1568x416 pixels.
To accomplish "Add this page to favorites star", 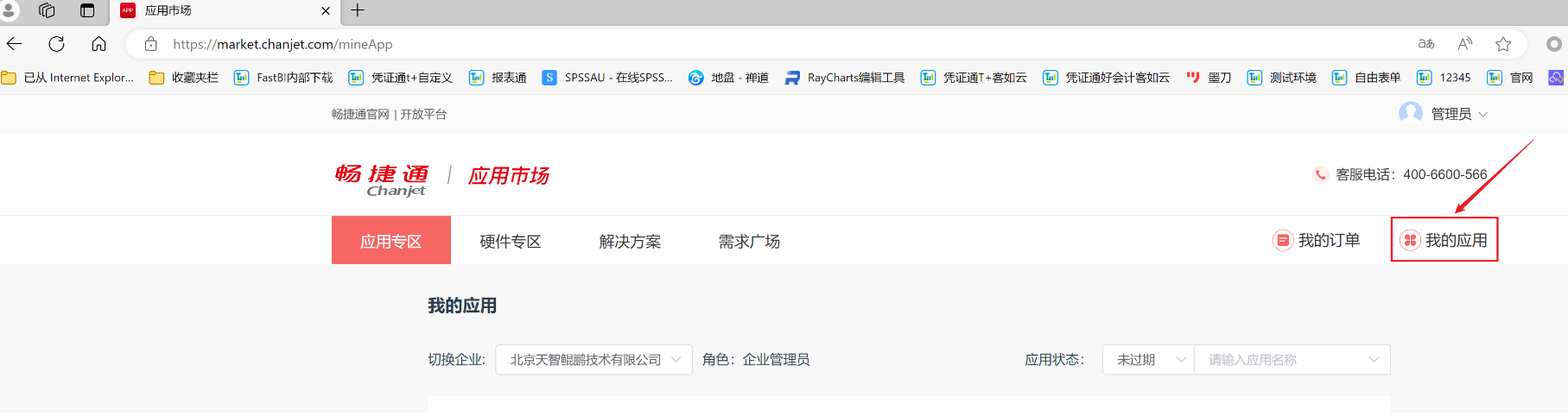I will [1503, 44].
